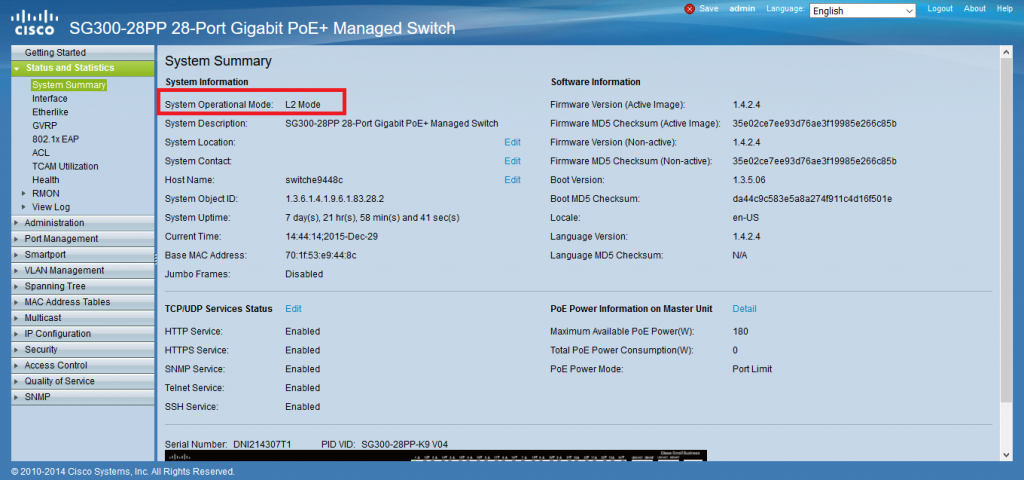1024x480 pixels.
Task: Edit the Host Name
Action: [512, 180]
